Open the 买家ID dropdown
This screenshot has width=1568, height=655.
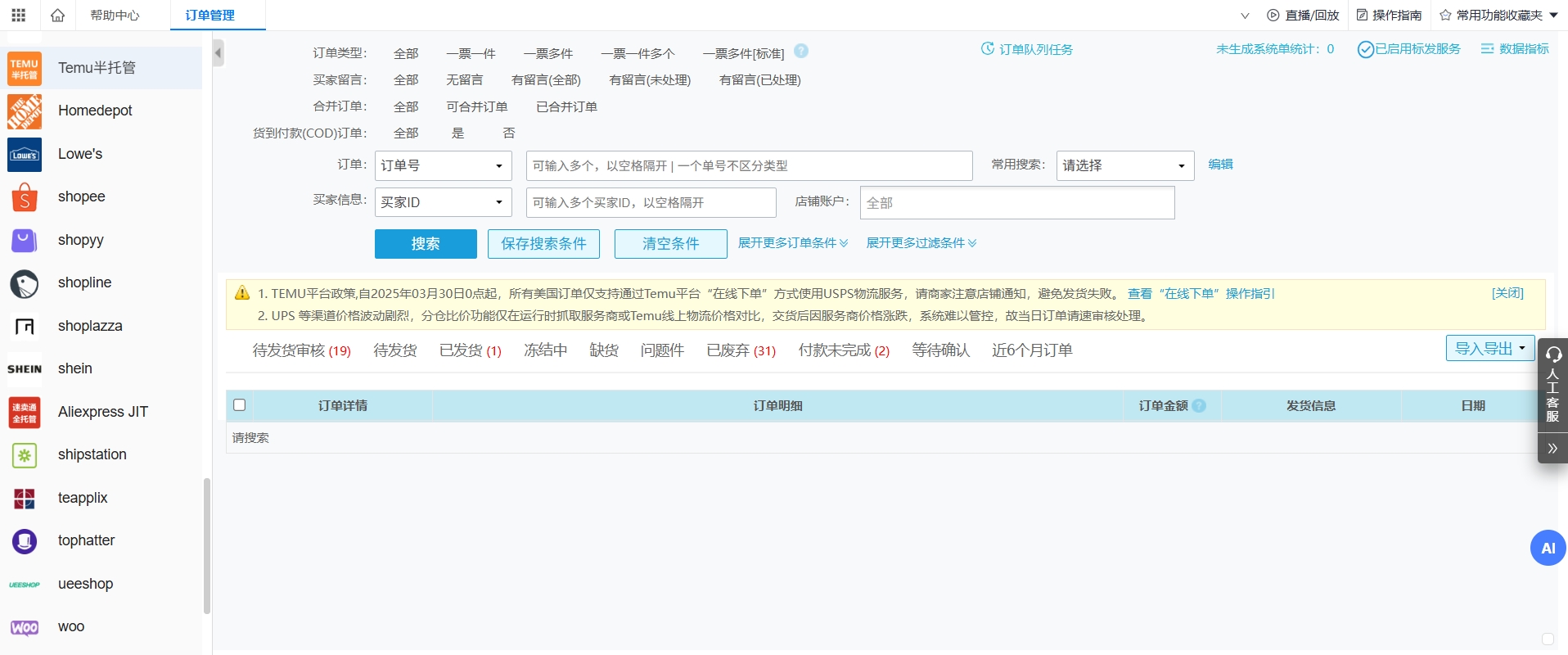(443, 202)
